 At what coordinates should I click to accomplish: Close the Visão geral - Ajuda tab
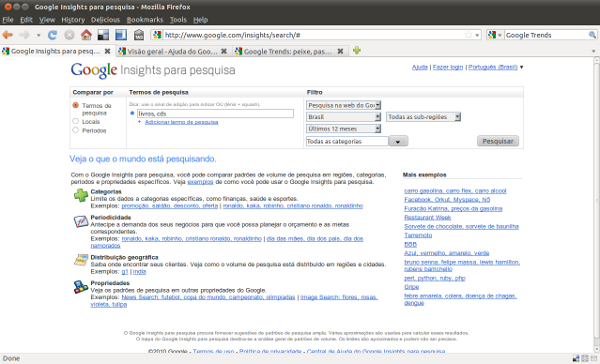pyautogui.click(x=224, y=51)
